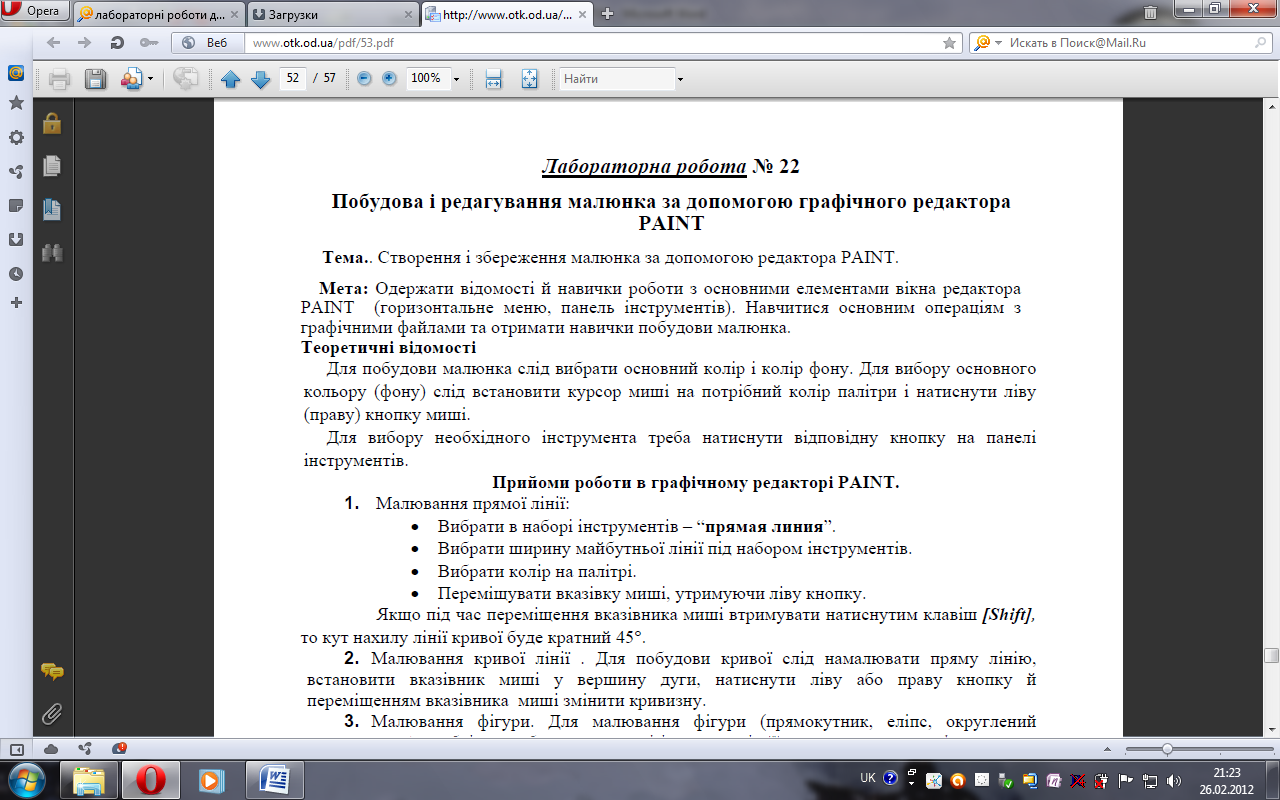Open password manager wand key icon
Screen dimensions: 1280x800
point(148,43)
